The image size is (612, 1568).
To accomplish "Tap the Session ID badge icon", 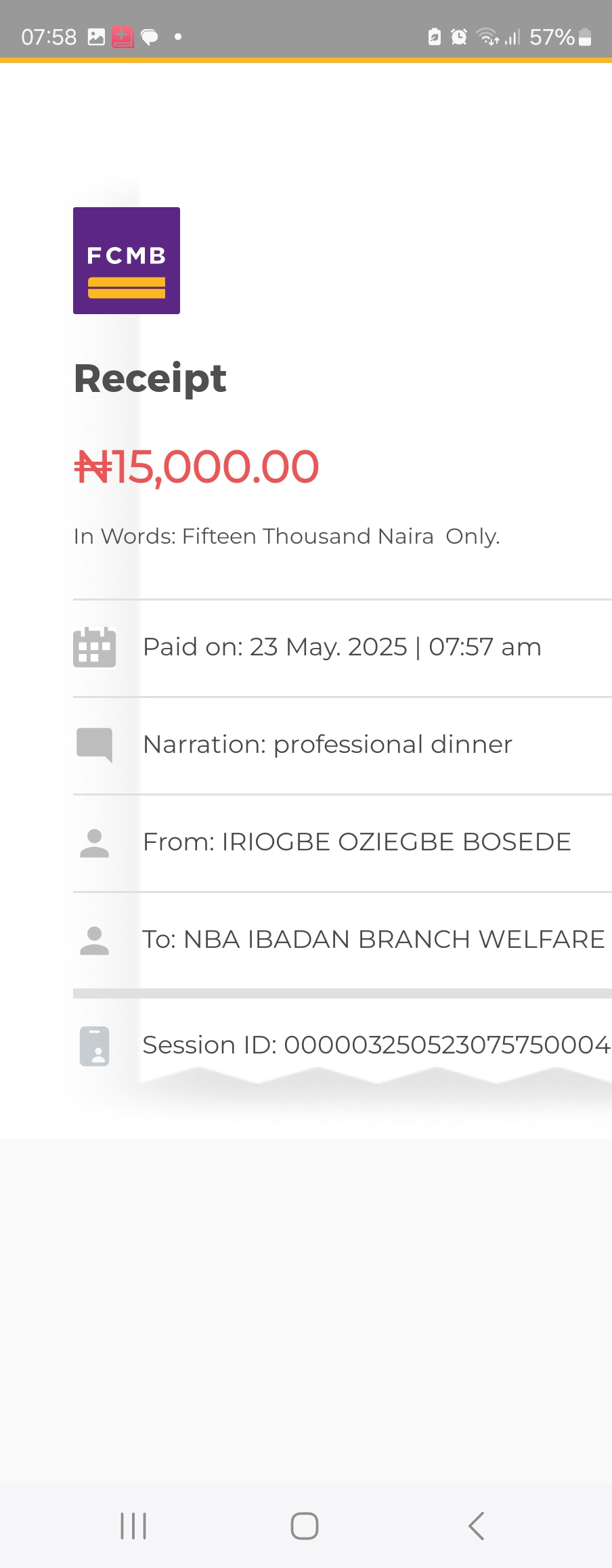I will pyautogui.click(x=95, y=1046).
